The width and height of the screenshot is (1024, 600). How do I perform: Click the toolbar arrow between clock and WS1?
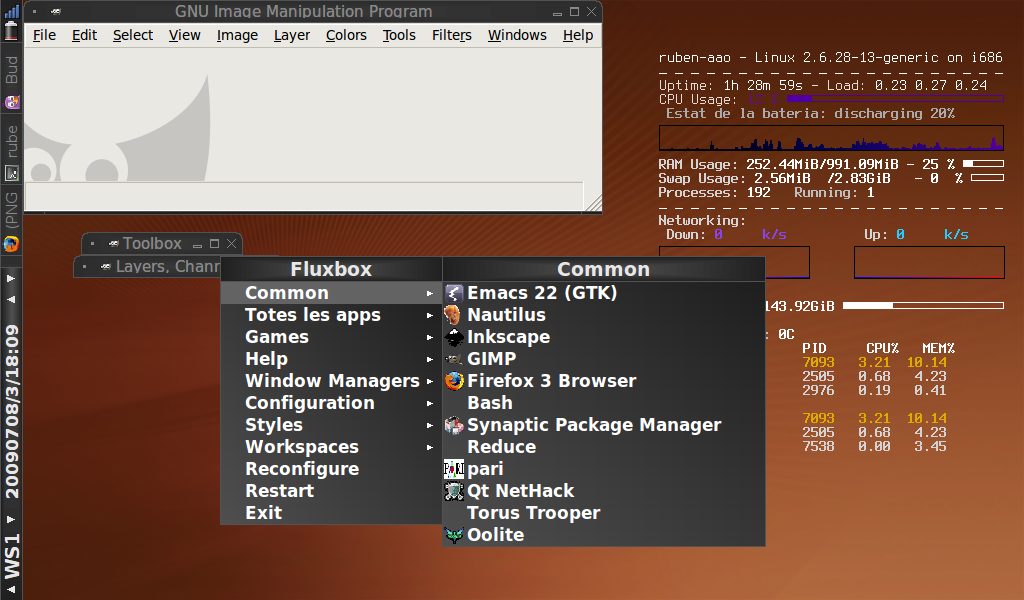[x=11, y=520]
